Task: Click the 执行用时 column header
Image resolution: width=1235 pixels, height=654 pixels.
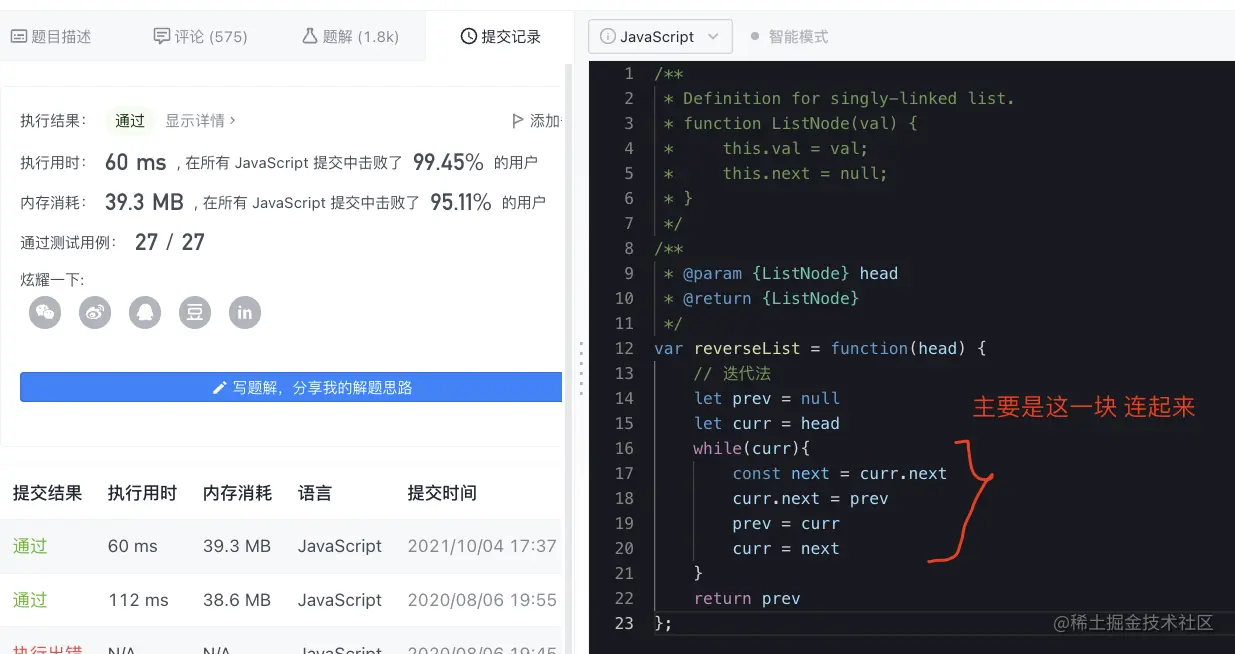Action: (x=142, y=493)
